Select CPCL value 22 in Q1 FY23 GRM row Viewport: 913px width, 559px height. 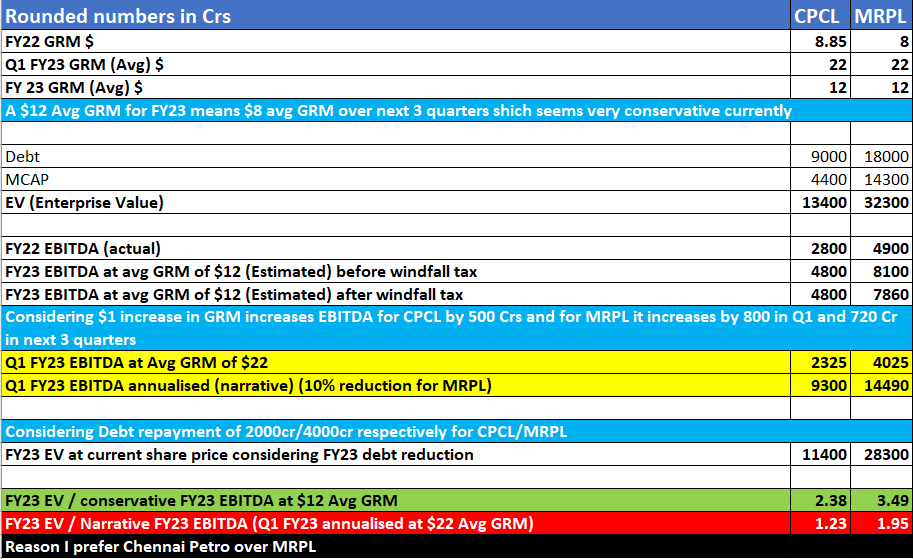820,64
